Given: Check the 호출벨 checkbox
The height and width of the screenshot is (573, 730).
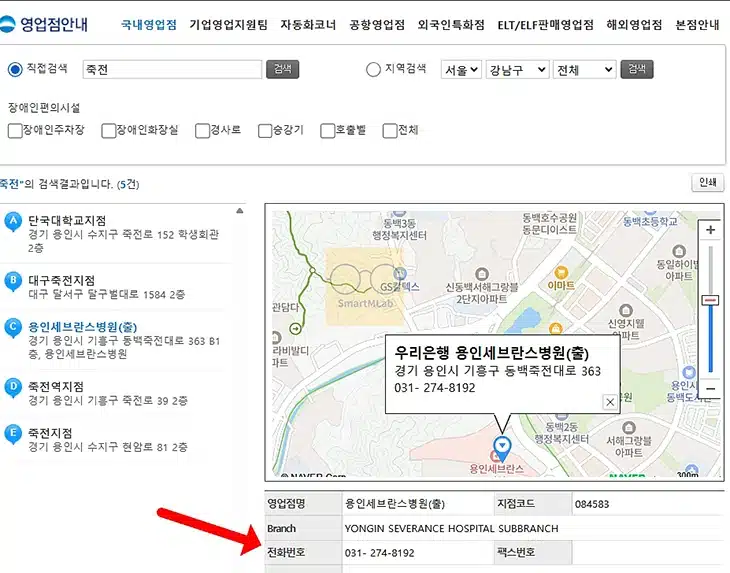Looking at the screenshot, I should pyautogui.click(x=327, y=131).
